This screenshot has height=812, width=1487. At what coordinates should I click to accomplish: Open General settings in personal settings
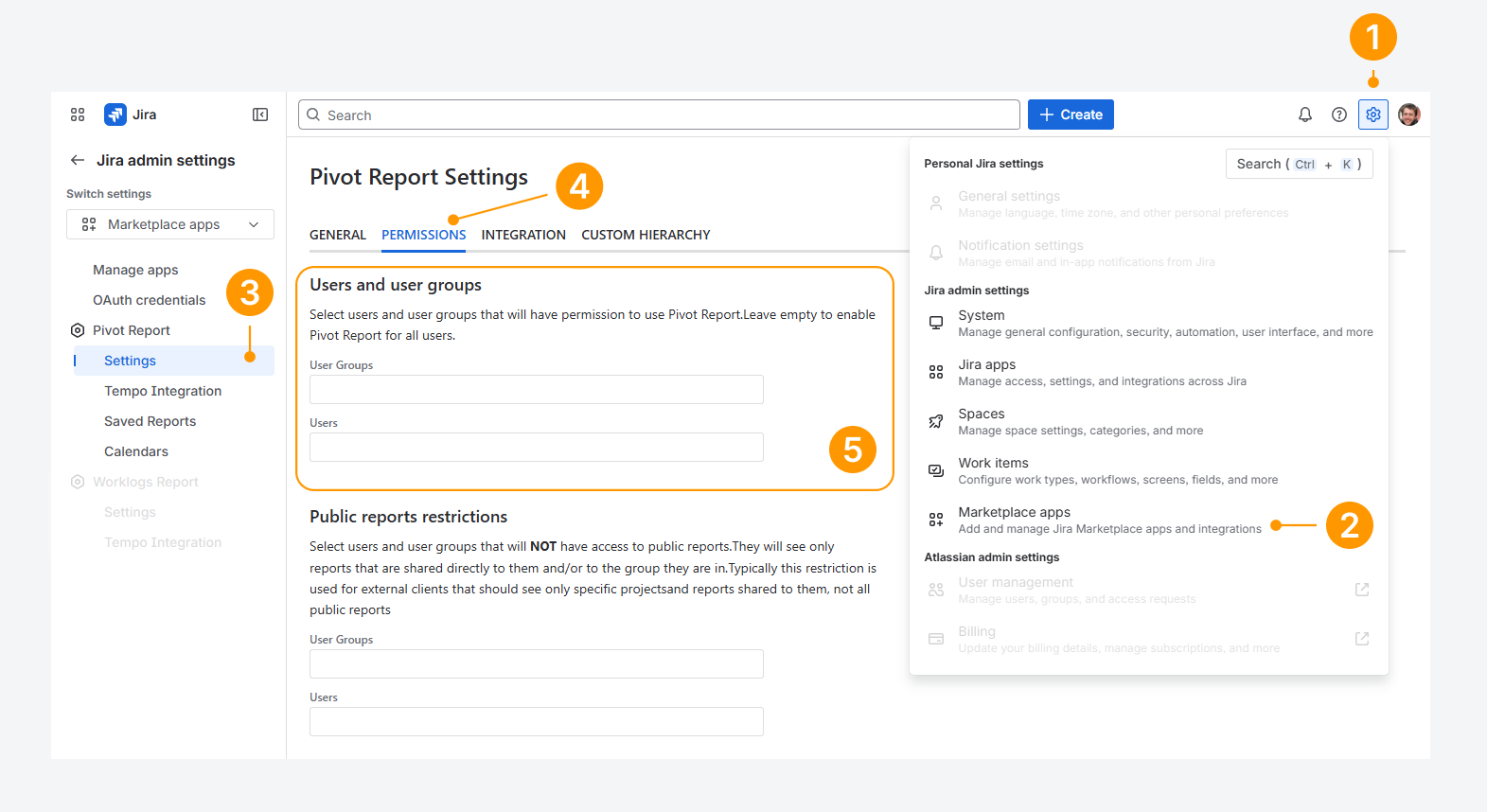coord(1149,203)
